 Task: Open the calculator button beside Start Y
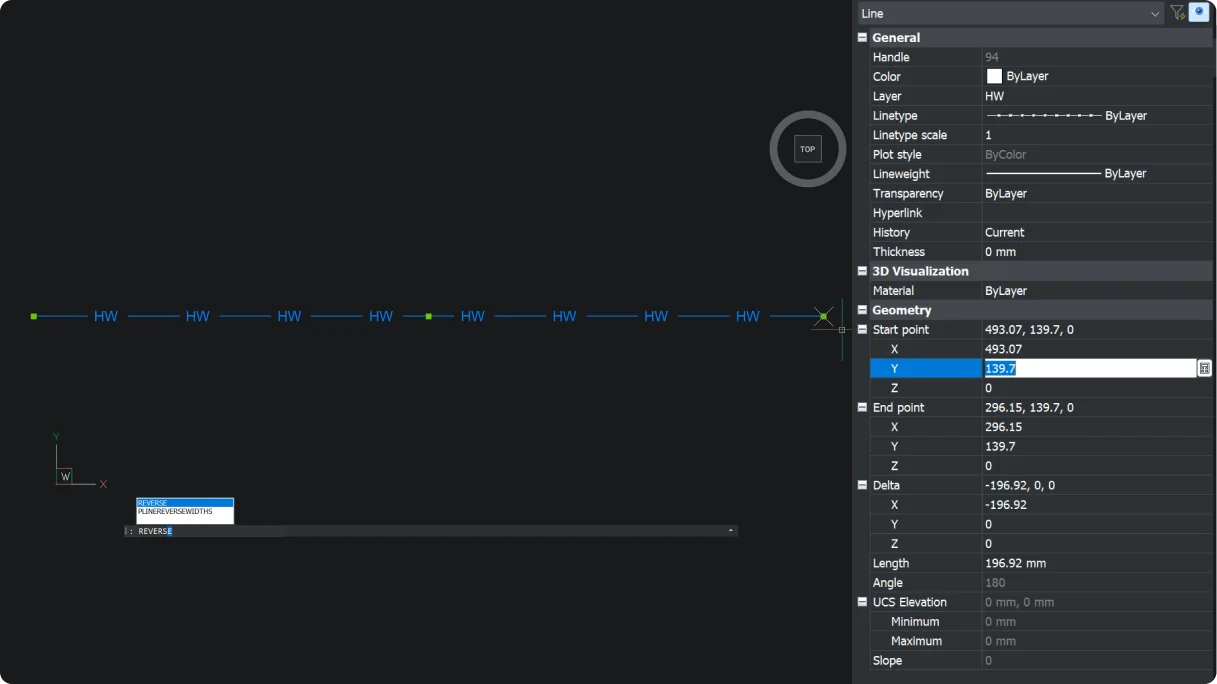pos(1204,368)
